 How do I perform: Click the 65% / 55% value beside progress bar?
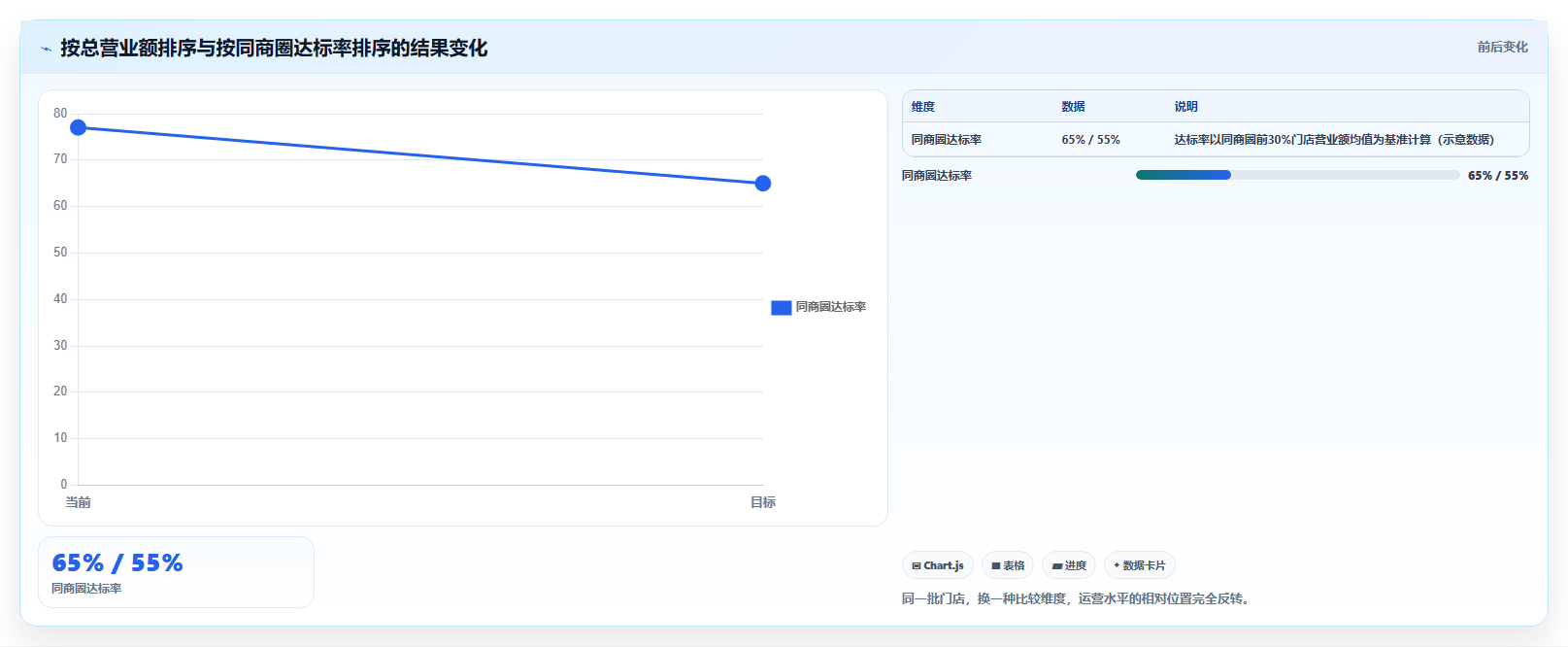[1498, 176]
